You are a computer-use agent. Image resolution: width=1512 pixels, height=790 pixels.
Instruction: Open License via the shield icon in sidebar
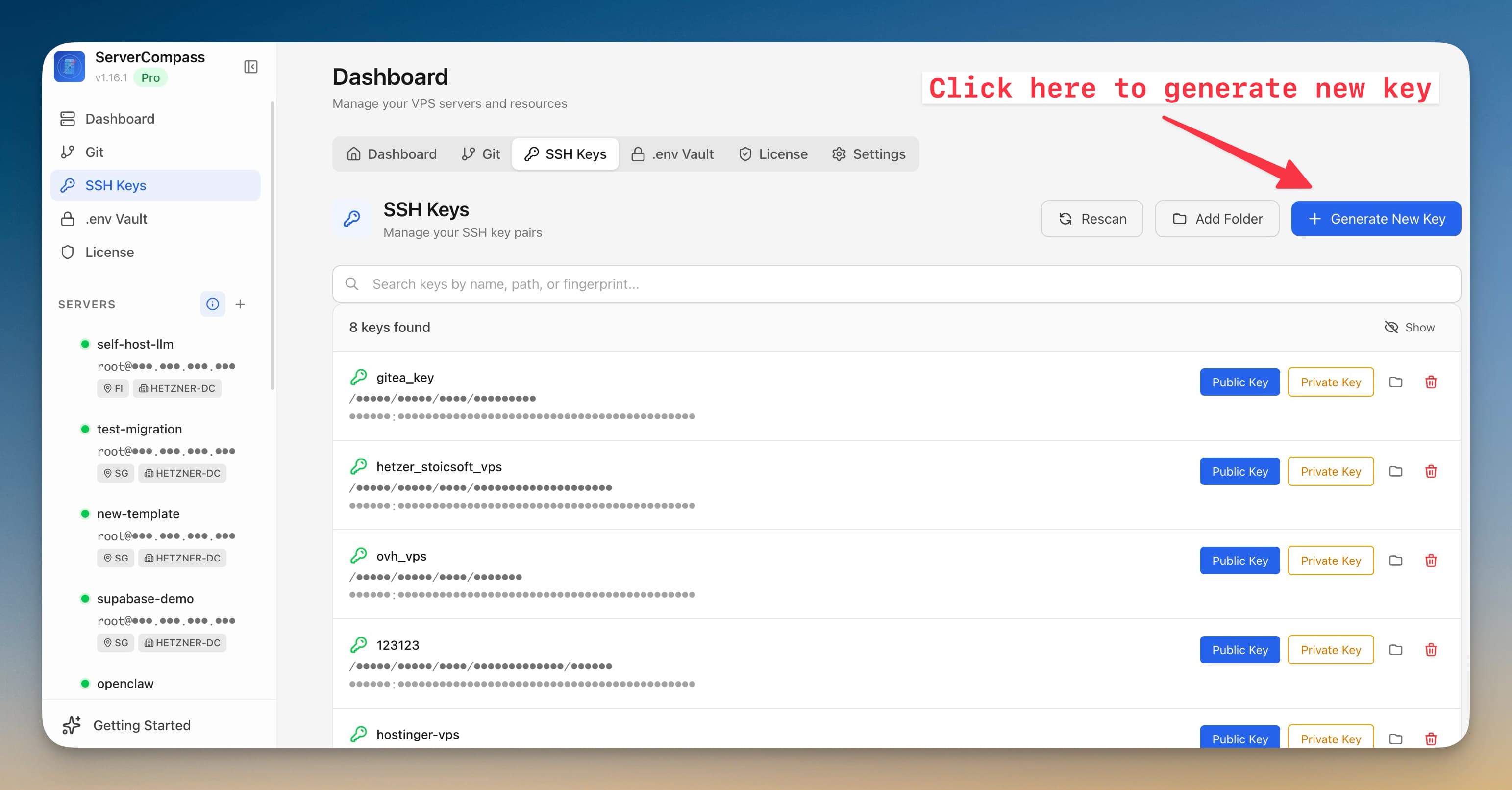click(x=68, y=252)
